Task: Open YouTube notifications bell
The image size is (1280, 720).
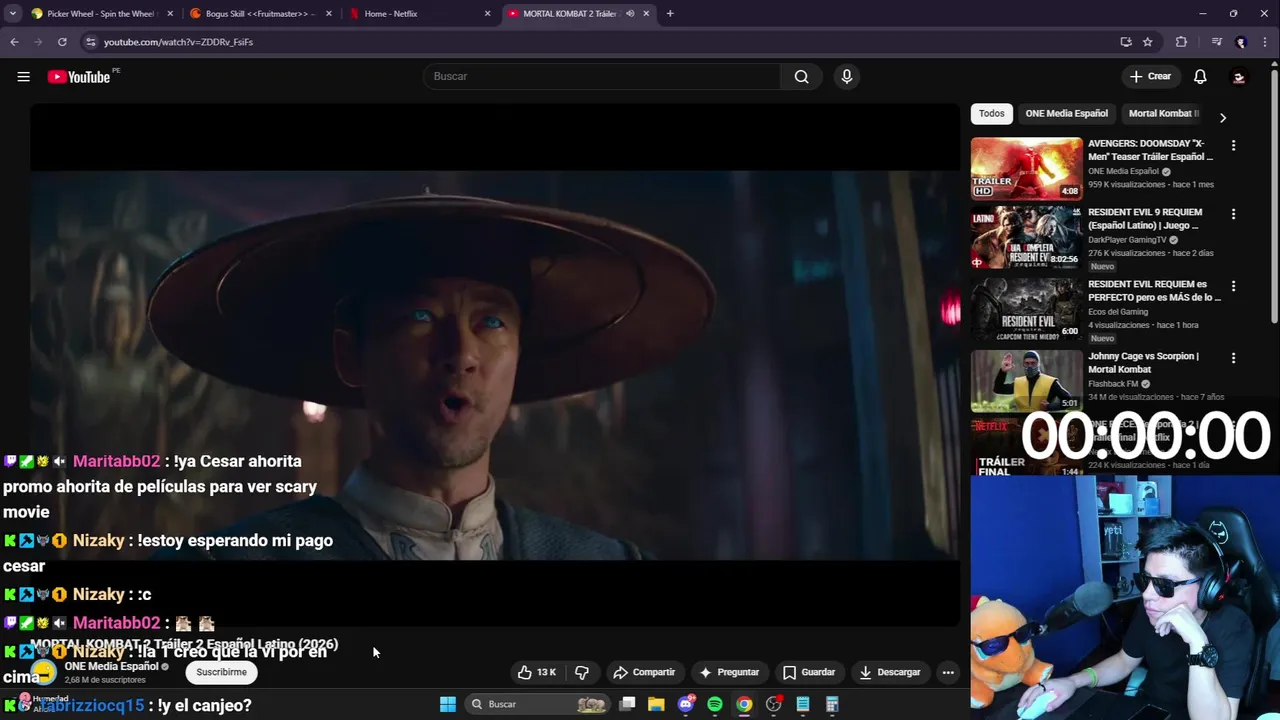Action: point(1200,77)
